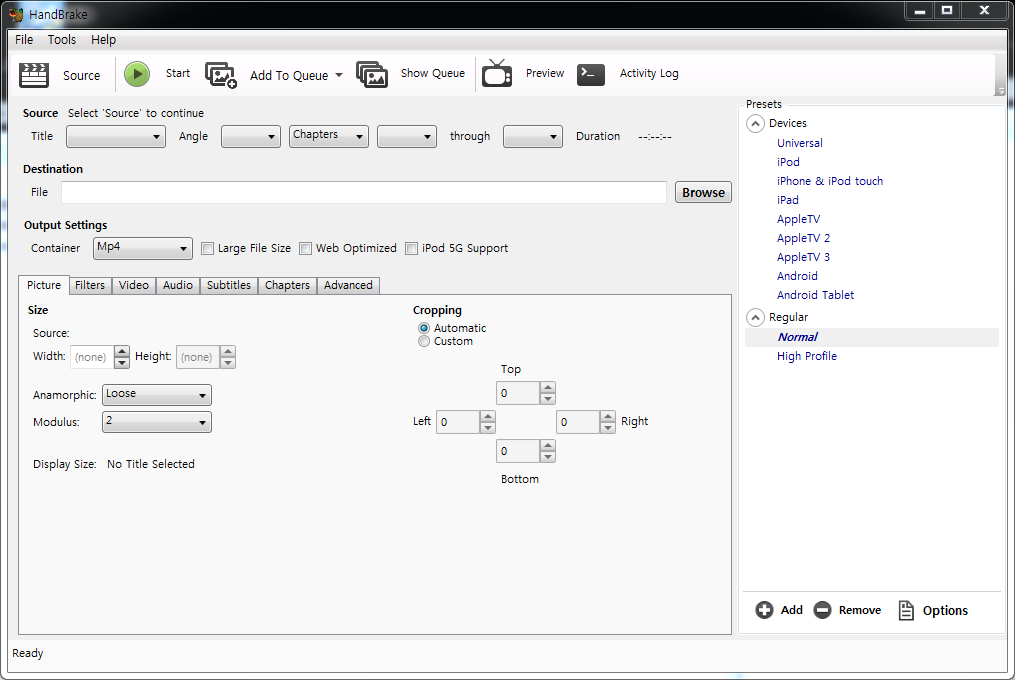Viewport: 1015px width, 680px height.
Task: Open the File menu
Action: coord(24,40)
